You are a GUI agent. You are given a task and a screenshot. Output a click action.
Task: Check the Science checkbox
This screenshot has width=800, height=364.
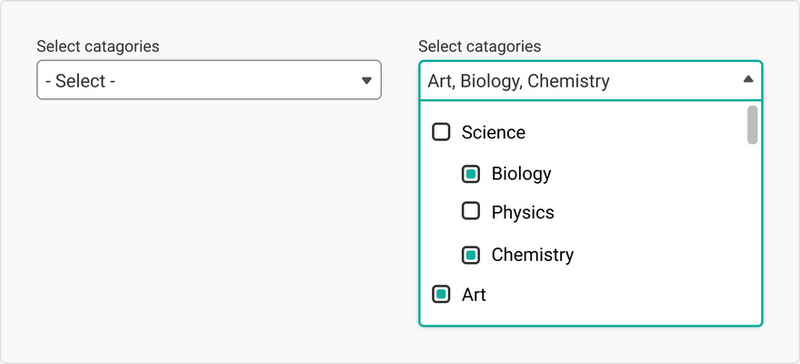pyautogui.click(x=441, y=132)
